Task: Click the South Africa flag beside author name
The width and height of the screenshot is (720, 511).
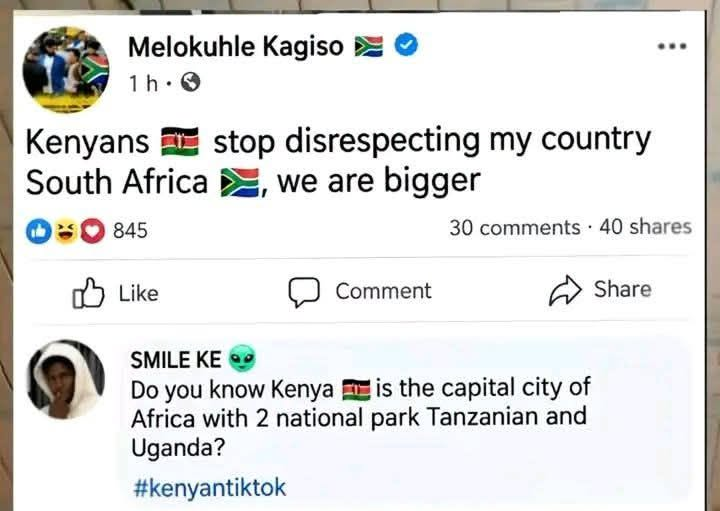Action: click(369, 46)
